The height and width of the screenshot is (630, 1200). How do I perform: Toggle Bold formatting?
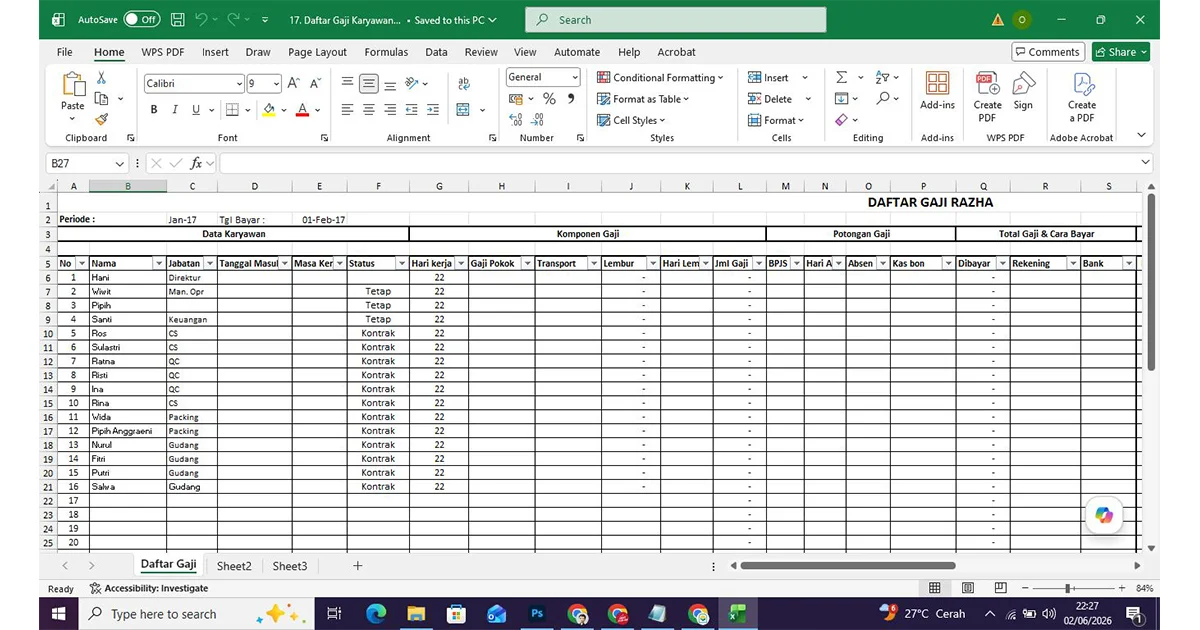click(154, 110)
